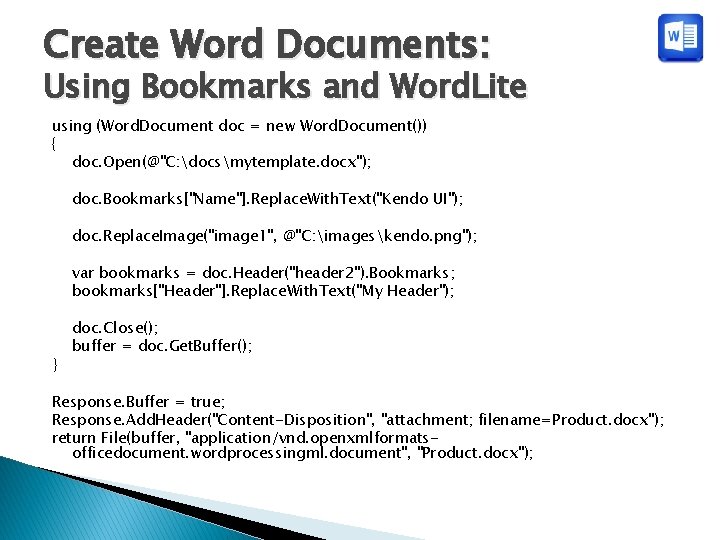The height and width of the screenshot is (540, 720).
Task: Click the "return File(buffer," line
Action: coord(246,438)
